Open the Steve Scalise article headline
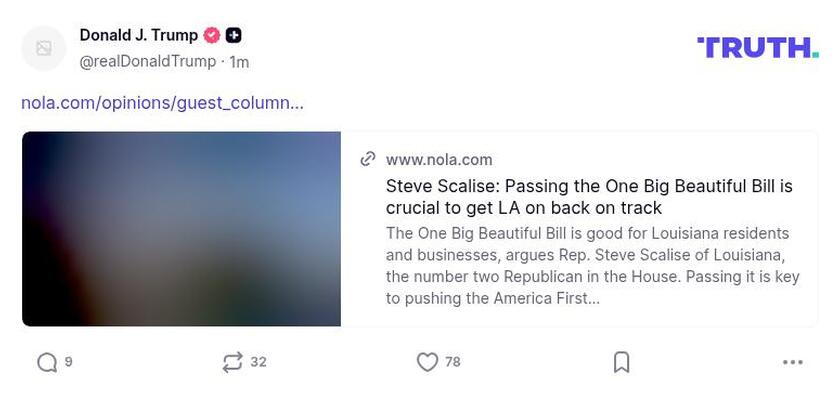This screenshot has height=406, width=840. coord(588,197)
